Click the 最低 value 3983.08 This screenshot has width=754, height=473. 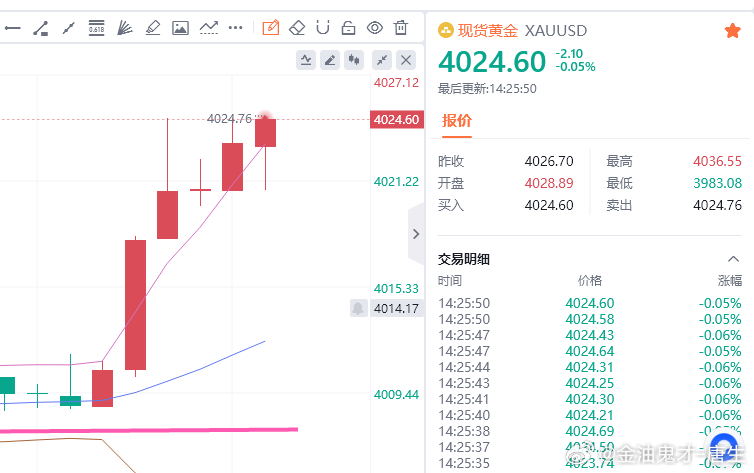click(717, 183)
